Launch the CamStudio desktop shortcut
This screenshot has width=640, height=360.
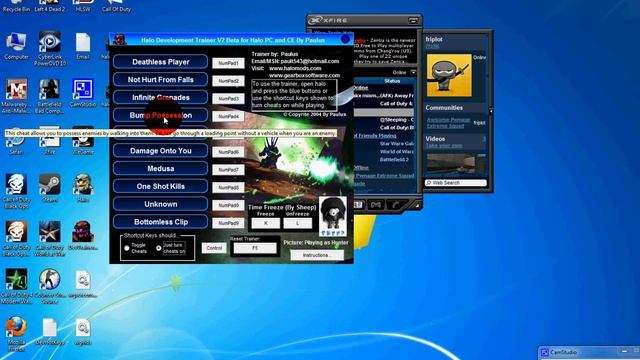tap(83, 93)
